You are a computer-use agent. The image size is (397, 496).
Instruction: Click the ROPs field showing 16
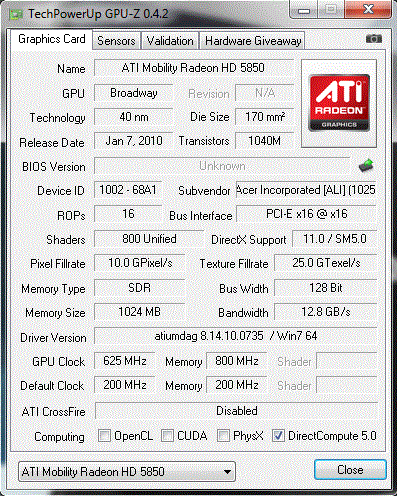click(x=128, y=214)
